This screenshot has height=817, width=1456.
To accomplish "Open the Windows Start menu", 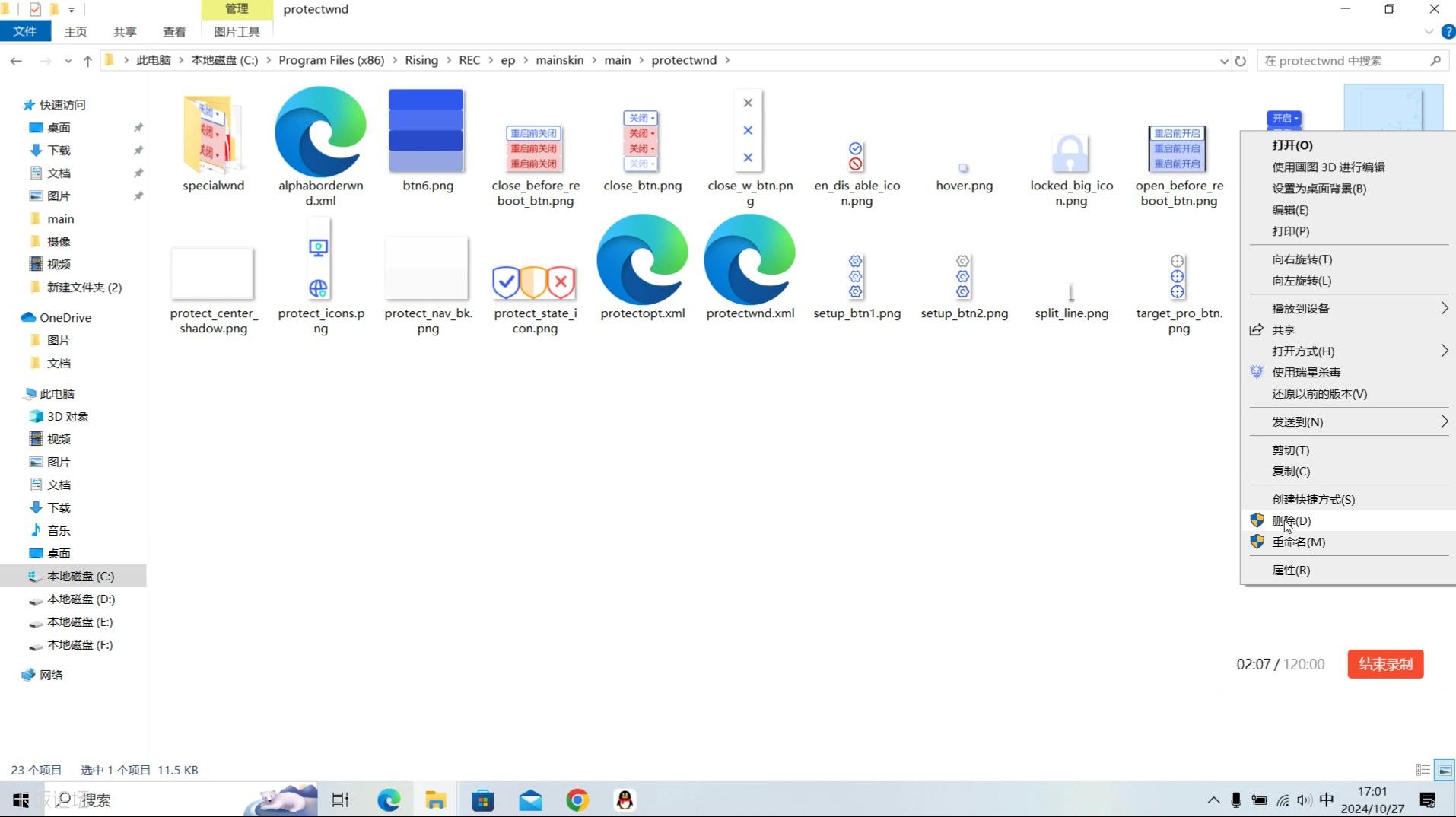I will pos(21,800).
